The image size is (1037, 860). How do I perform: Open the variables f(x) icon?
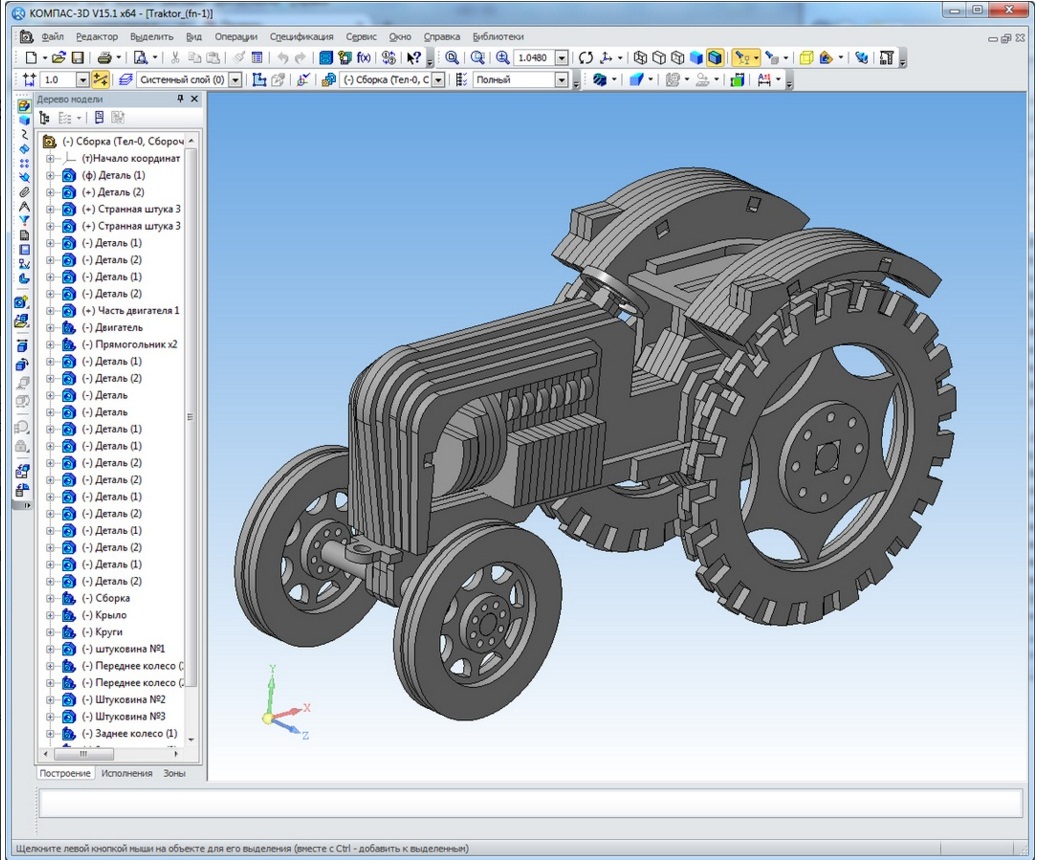point(364,58)
